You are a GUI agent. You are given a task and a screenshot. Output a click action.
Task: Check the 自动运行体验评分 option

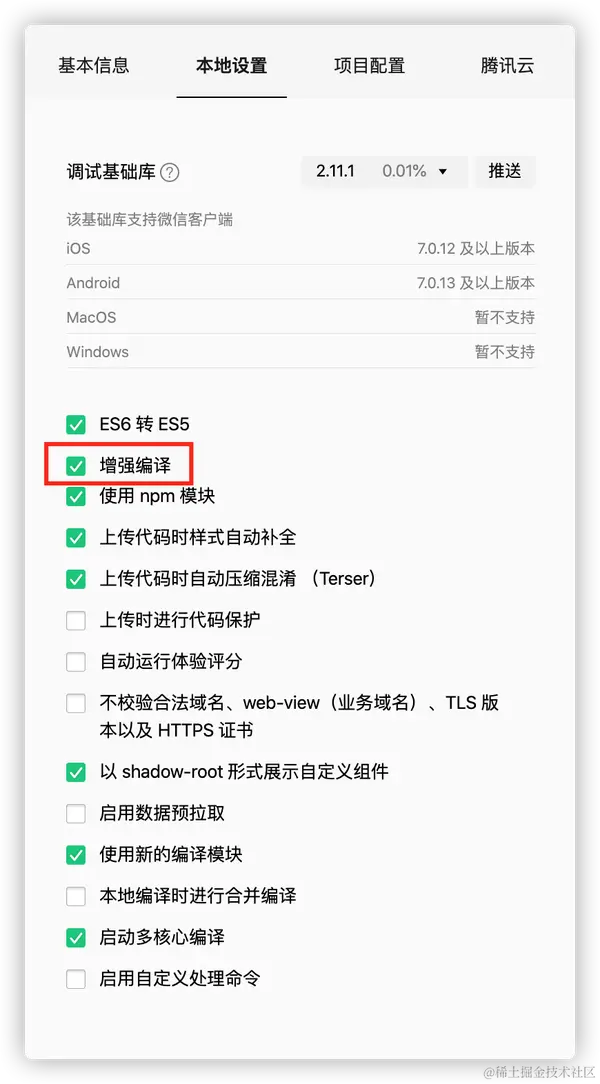(x=76, y=662)
